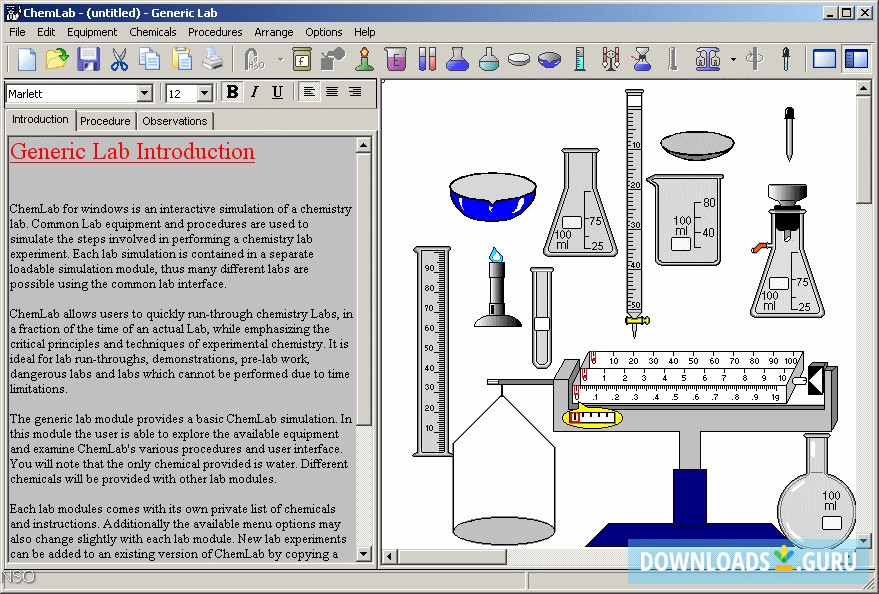Viewport: 879px width, 594px height.
Task: Open the Equipment menu
Action: [x=92, y=32]
